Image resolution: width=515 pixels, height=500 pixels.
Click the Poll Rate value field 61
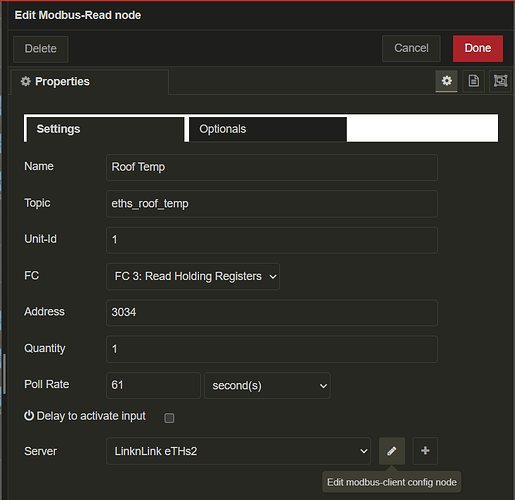click(x=153, y=386)
